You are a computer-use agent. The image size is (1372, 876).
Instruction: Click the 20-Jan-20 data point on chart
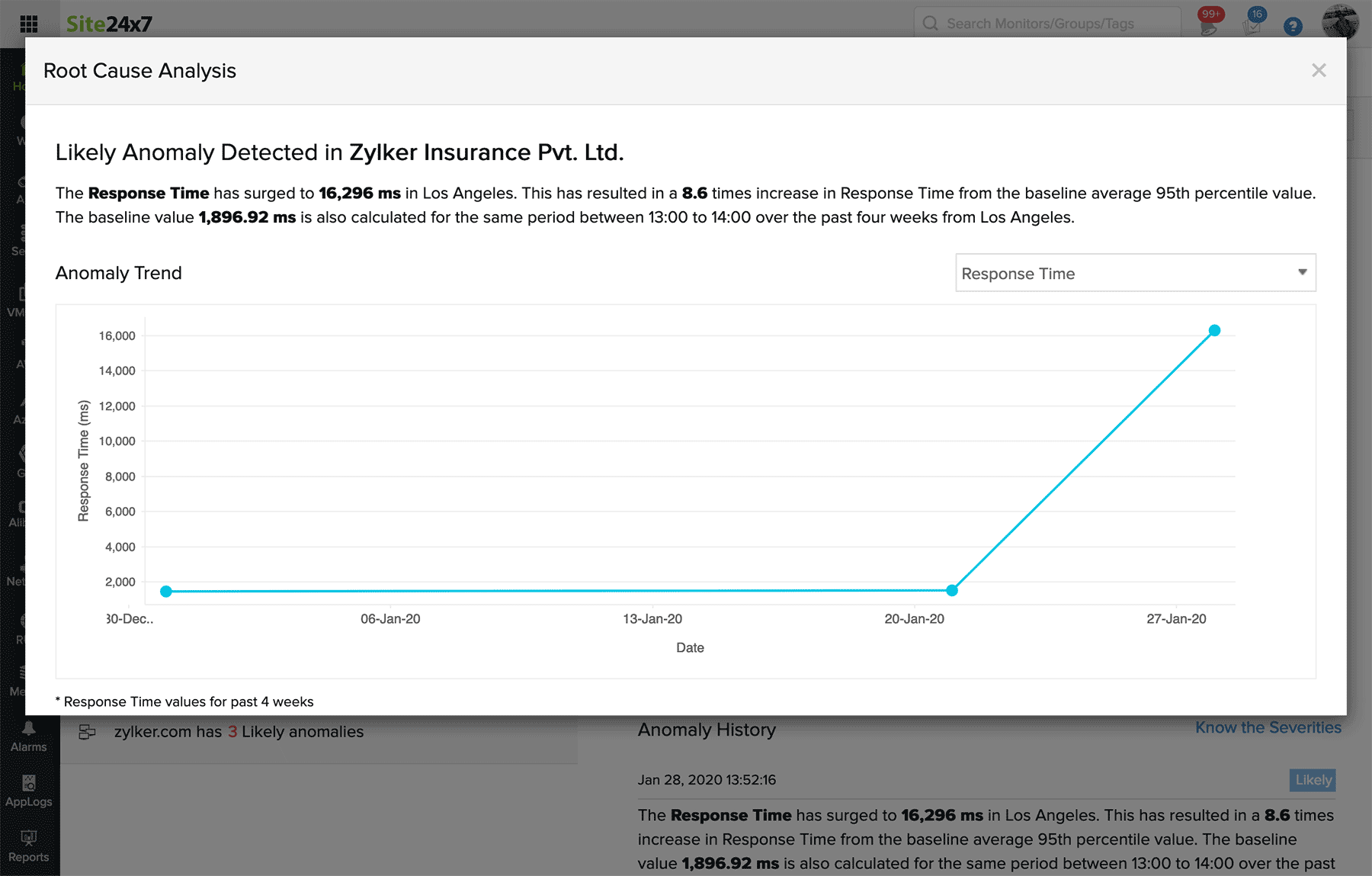952,590
